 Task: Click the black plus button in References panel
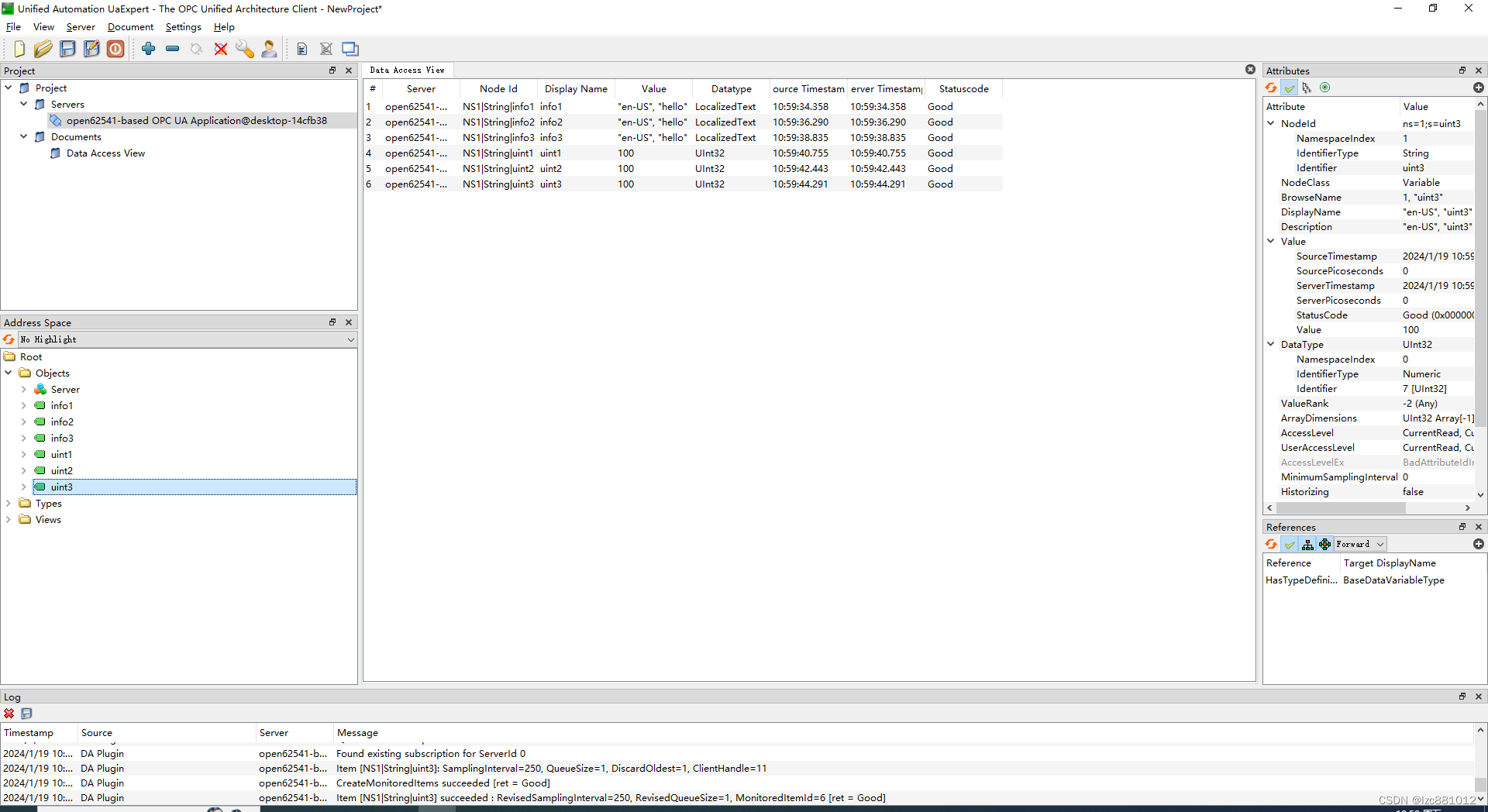(x=1478, y=544)
